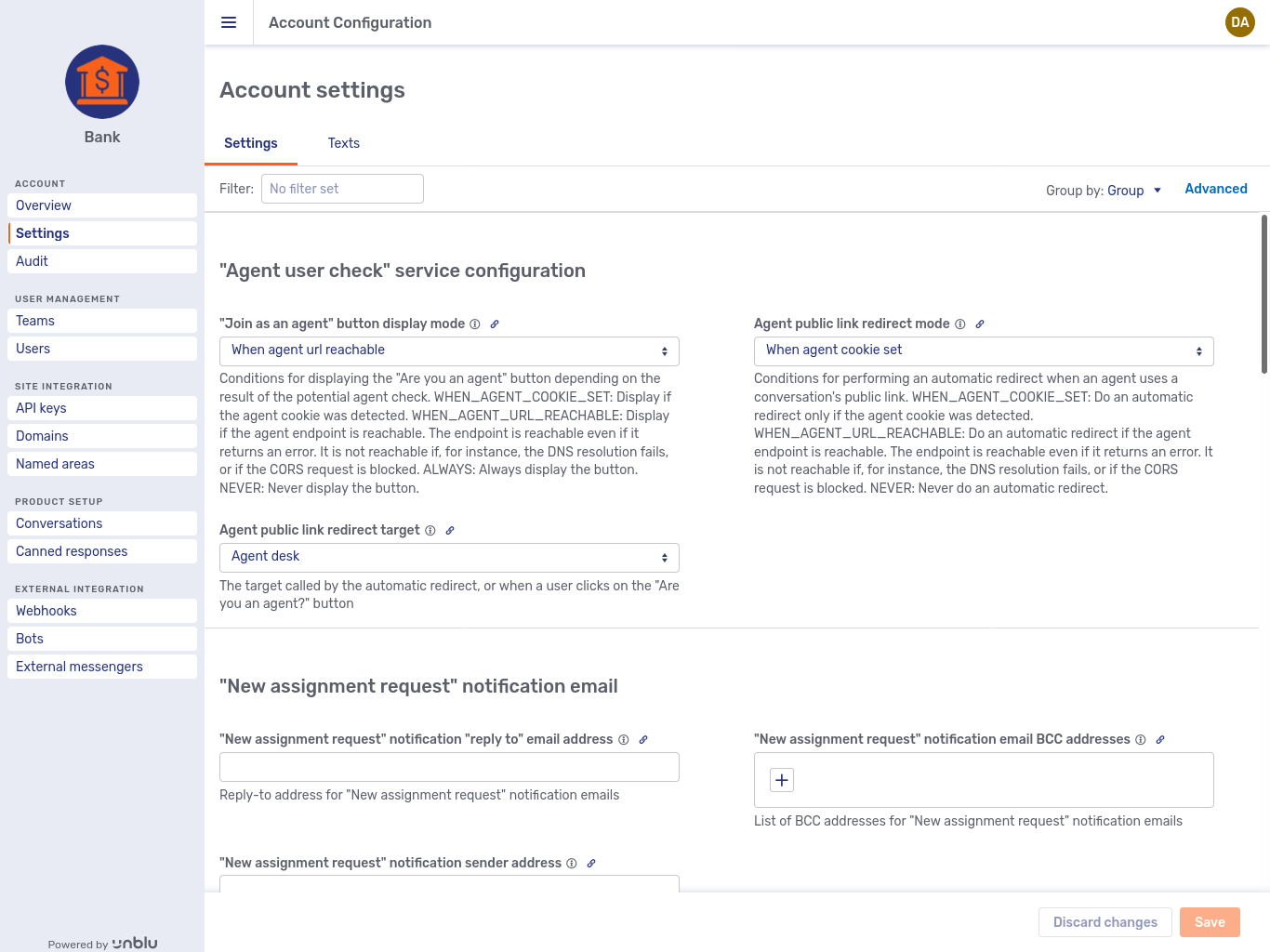Click link icon beside Agent public link redirect mode
The image size is (1270, 952).
point(980,324)
